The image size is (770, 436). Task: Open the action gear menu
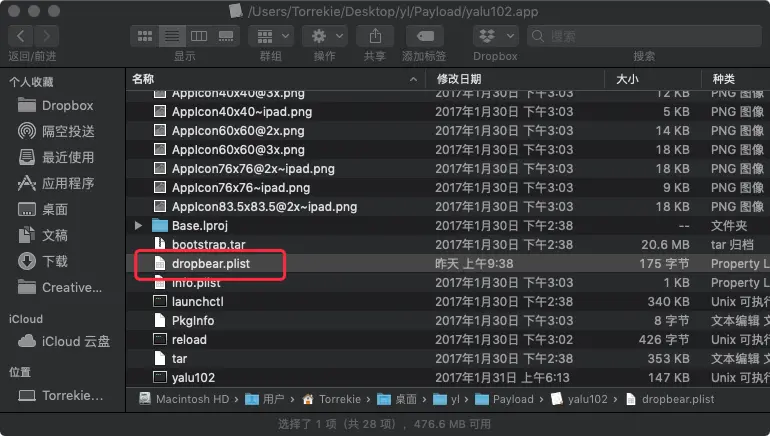point(325,36)
